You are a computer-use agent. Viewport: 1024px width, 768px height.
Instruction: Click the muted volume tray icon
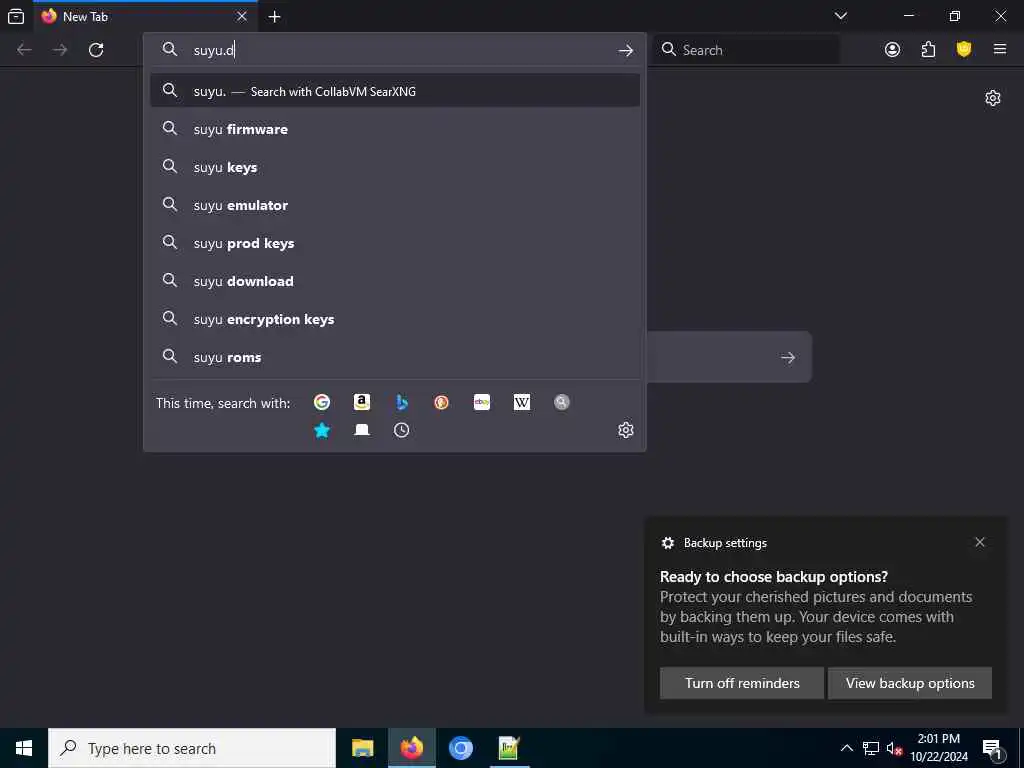(894, 748)
